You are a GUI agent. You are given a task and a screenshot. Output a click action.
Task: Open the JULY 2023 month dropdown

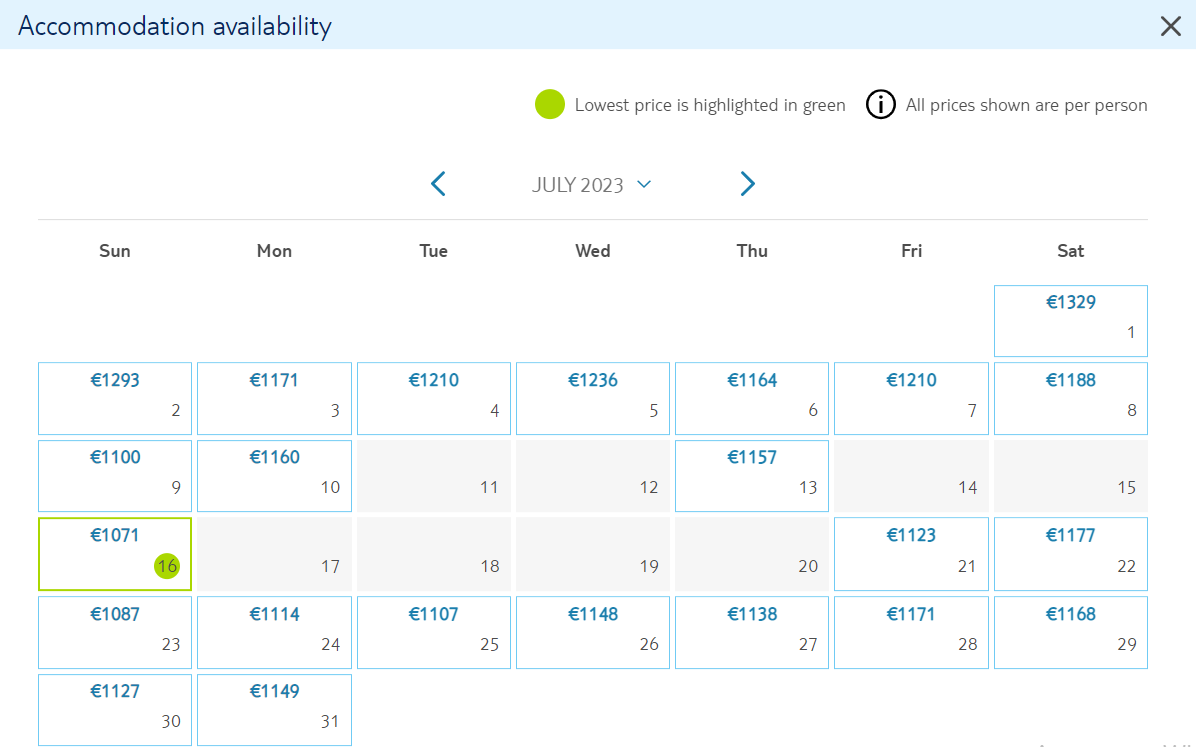click(x=591, y=185)
